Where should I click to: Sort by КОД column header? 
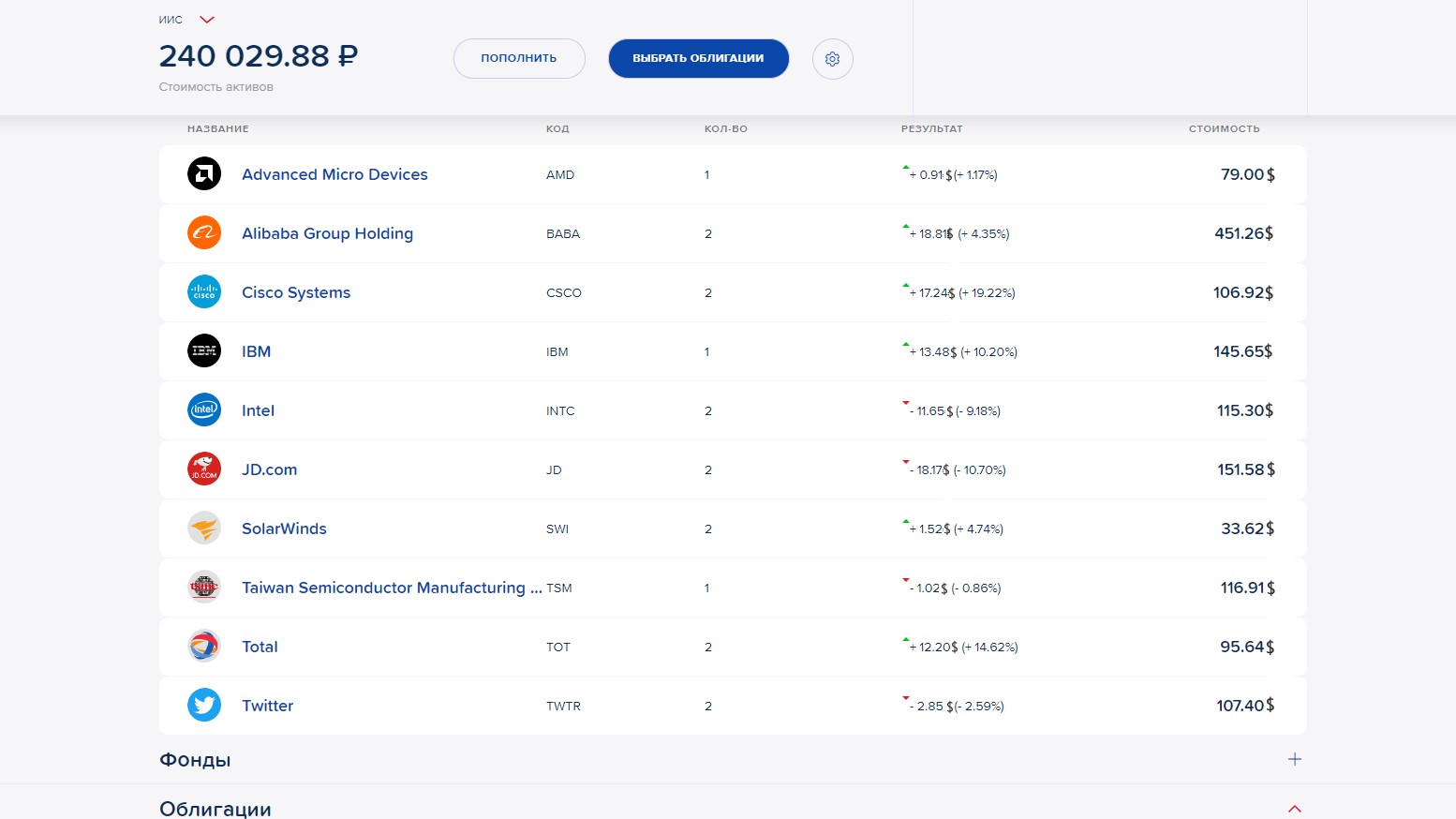pos(557,129)
